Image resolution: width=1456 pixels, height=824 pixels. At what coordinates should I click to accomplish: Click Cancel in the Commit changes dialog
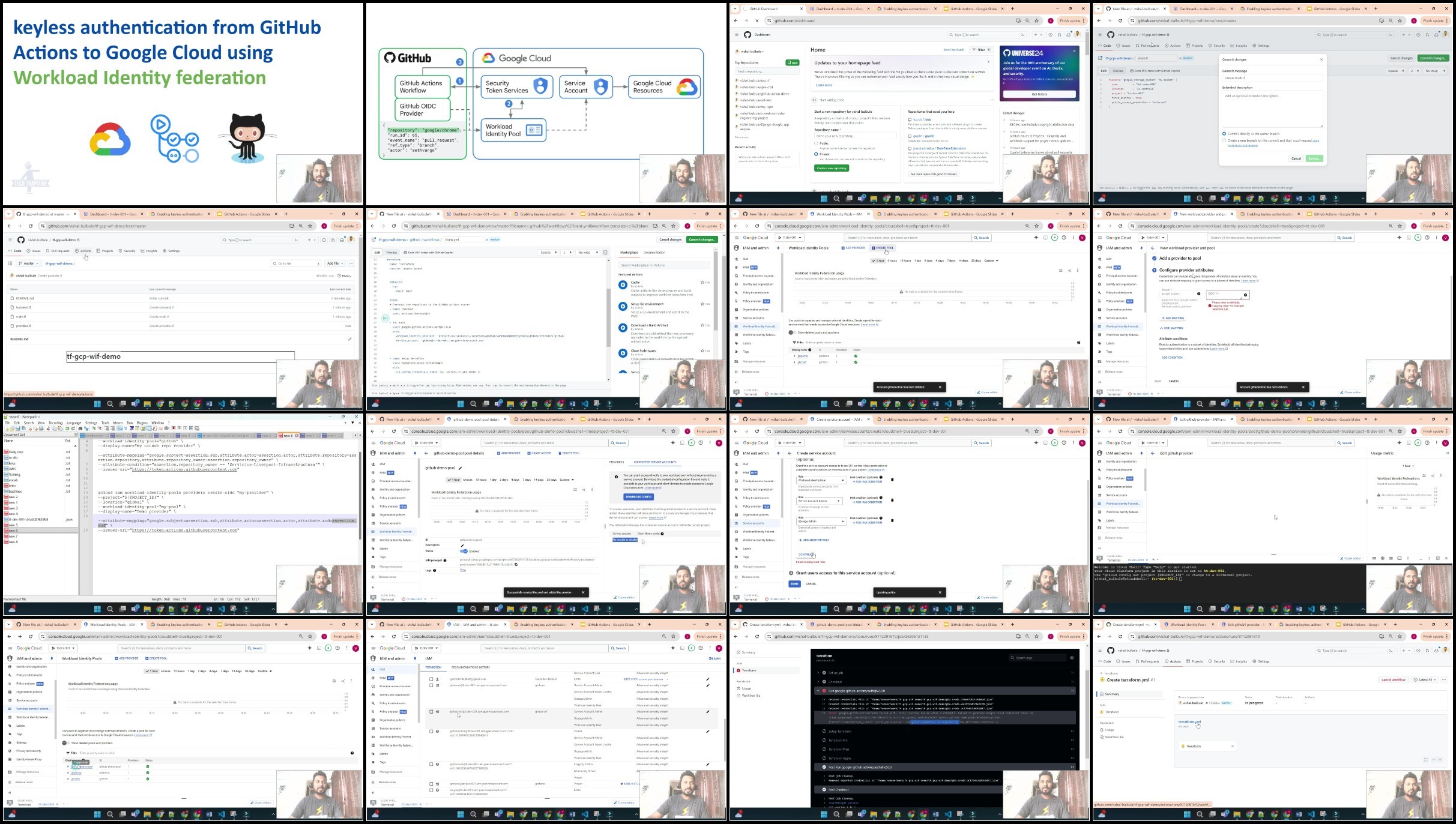pyautogui.click(x=1296, y=158)
